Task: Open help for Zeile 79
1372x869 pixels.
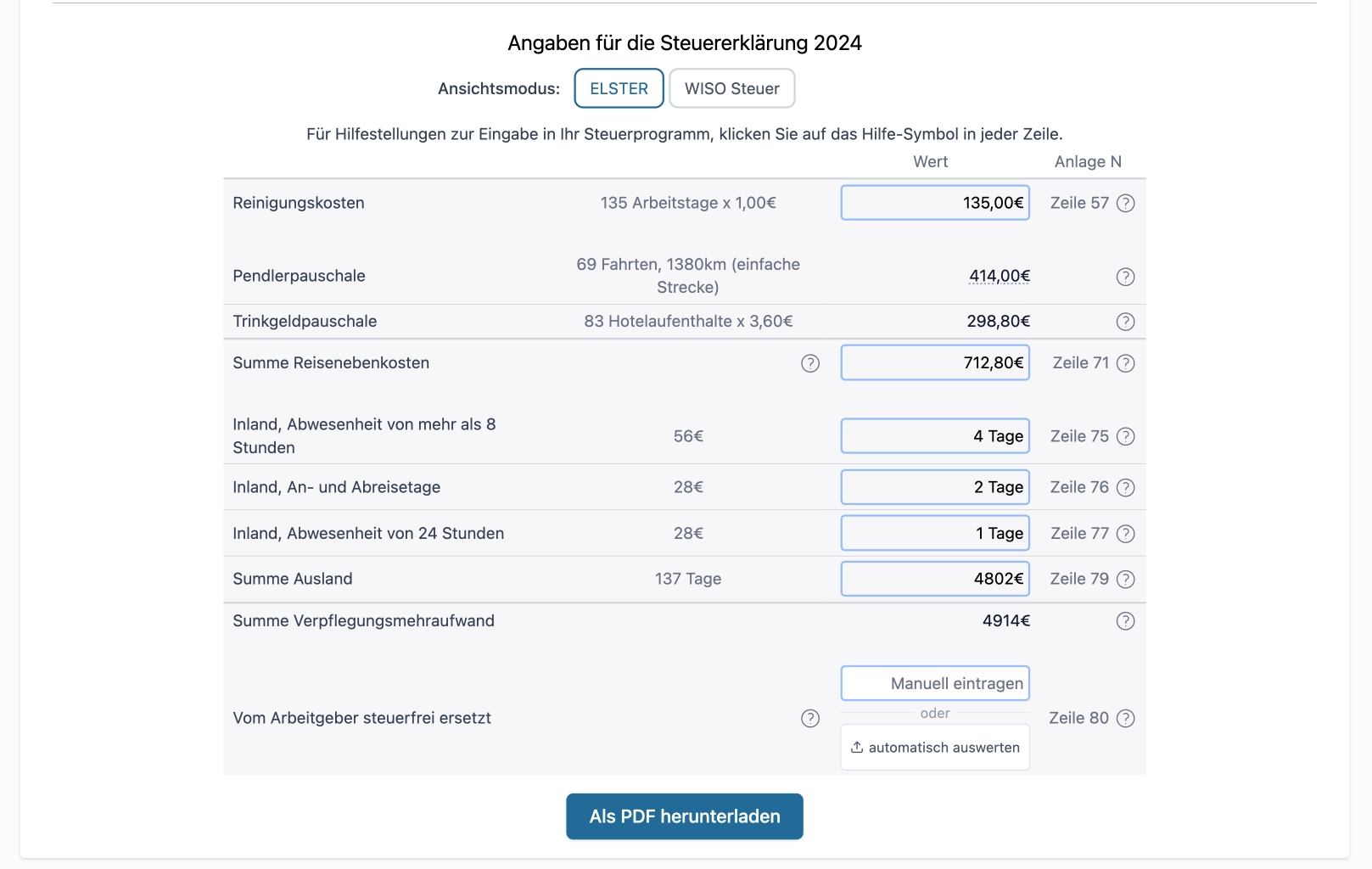Action: 1126,579
